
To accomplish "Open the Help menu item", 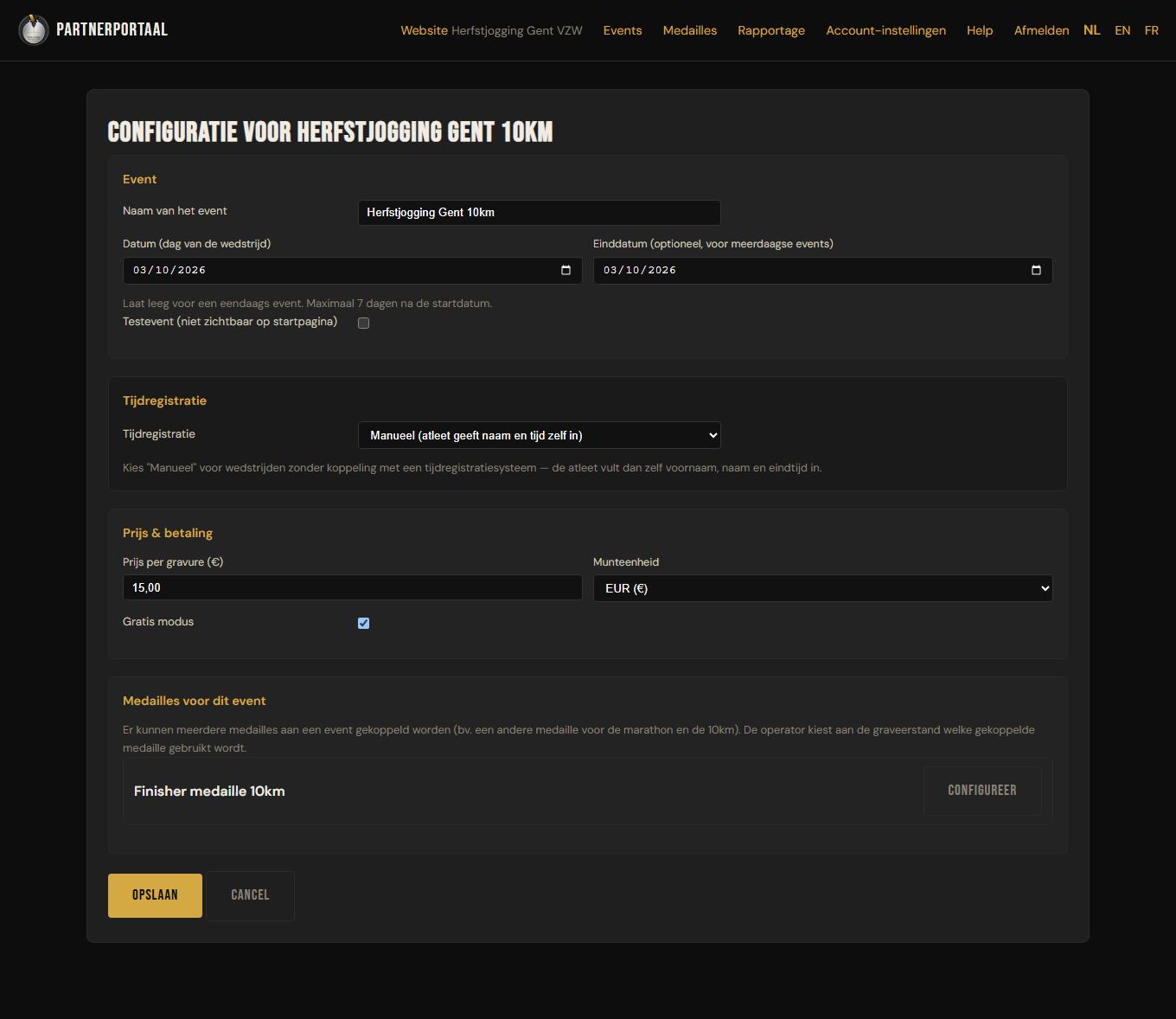I will click(x=980, y=30).
